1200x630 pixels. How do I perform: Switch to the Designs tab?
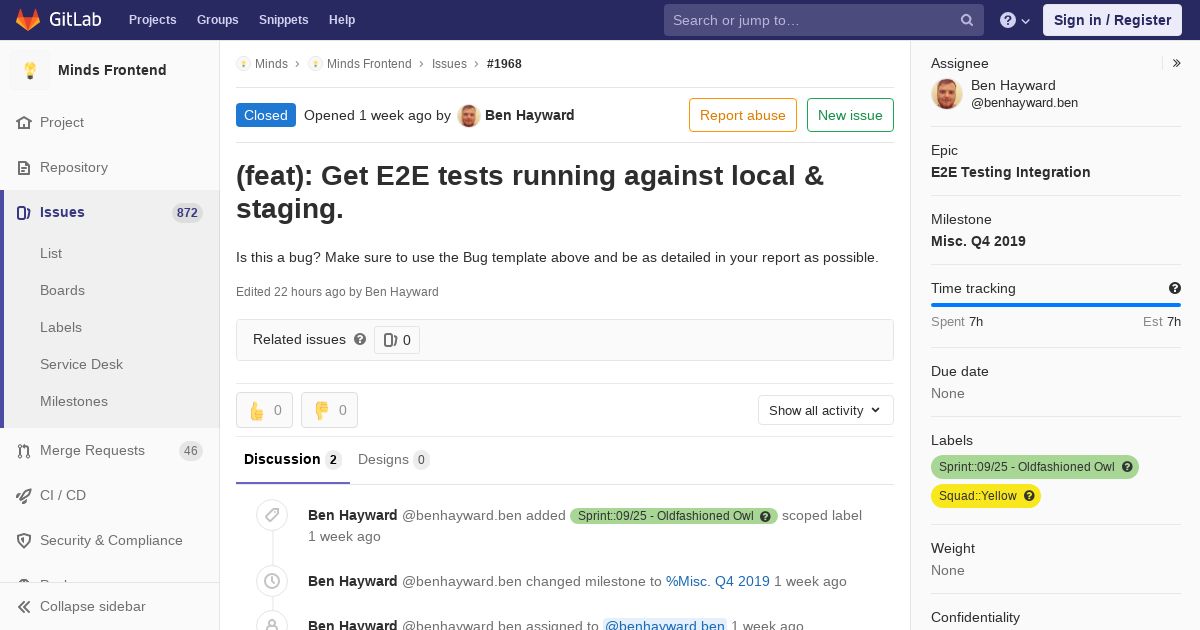[x=394, y=460]
